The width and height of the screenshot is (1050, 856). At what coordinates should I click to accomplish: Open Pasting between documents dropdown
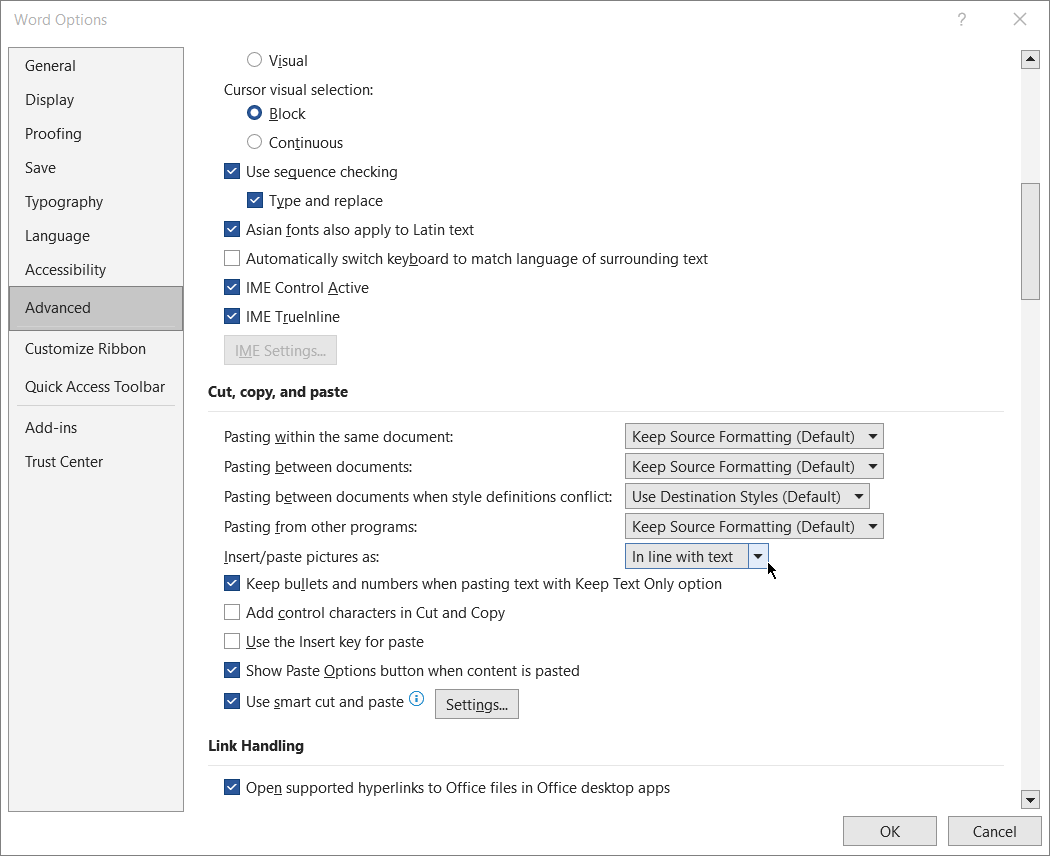pos(754,467)
